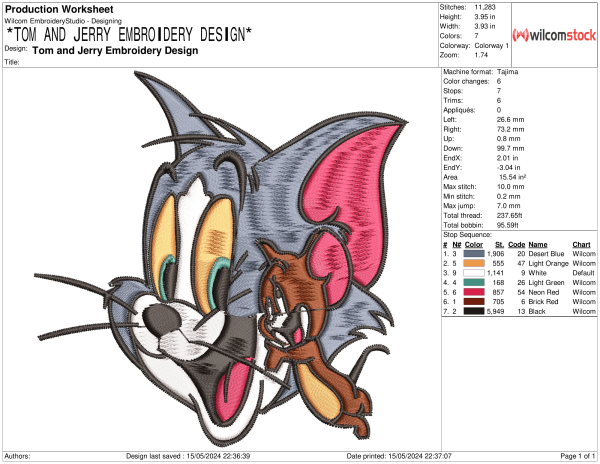The image size is (600, 464).
Task: Click the Down value '99.7 mm'
Action: [510, 148]
